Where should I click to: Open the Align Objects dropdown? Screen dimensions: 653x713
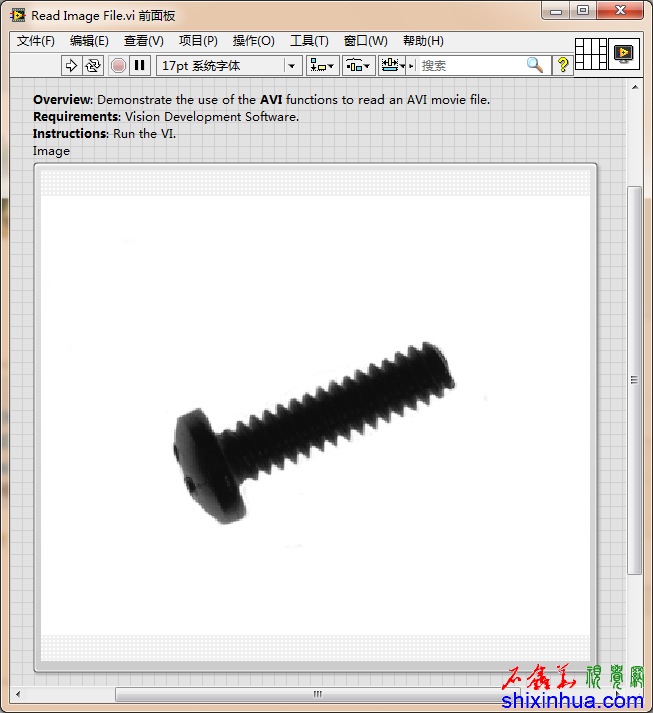322,65
